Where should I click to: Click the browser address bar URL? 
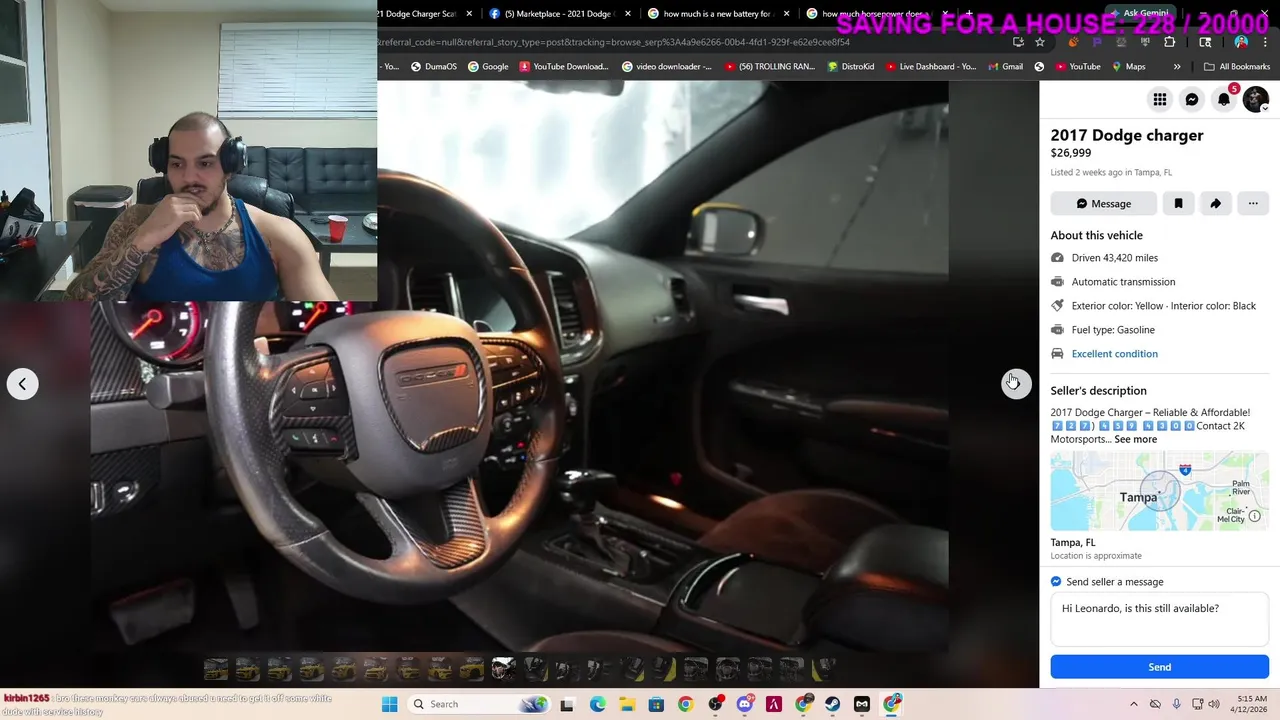coord(615,42)
